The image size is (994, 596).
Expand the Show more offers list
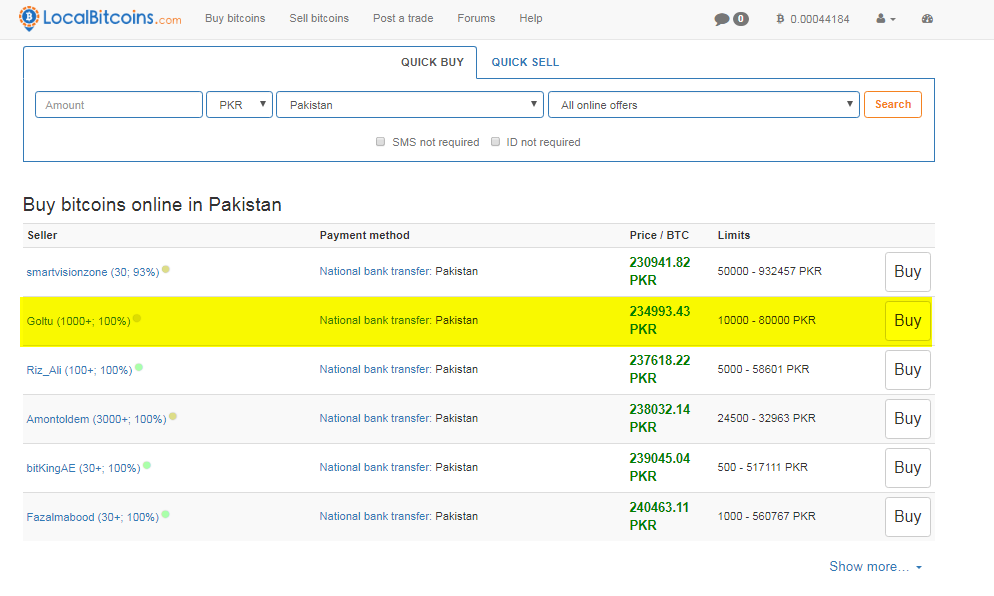(x=875, y=566)
